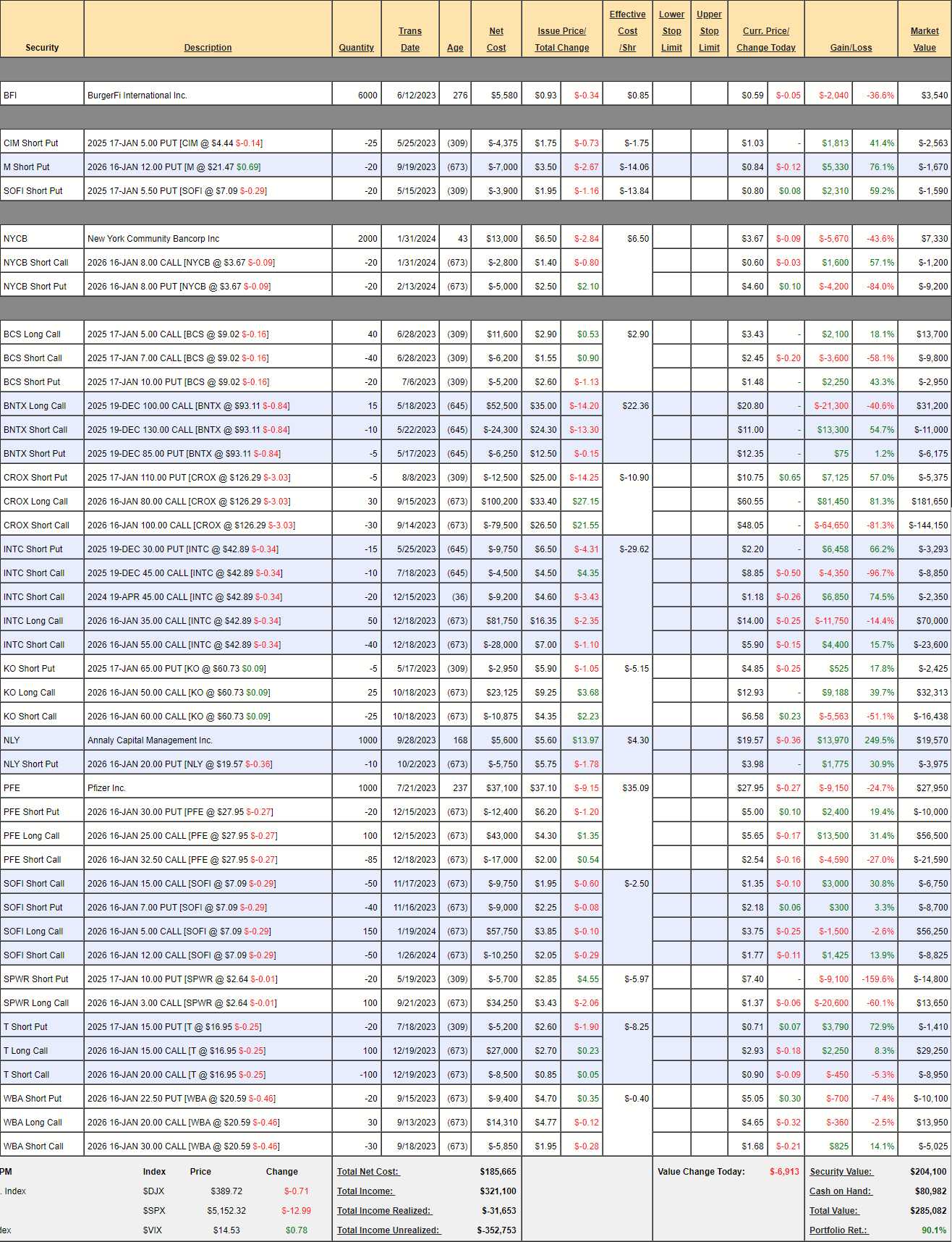Open the Total Net Cost label
The height and width of the screenshot is (1242, 952).
click(x=368, y=1172)
